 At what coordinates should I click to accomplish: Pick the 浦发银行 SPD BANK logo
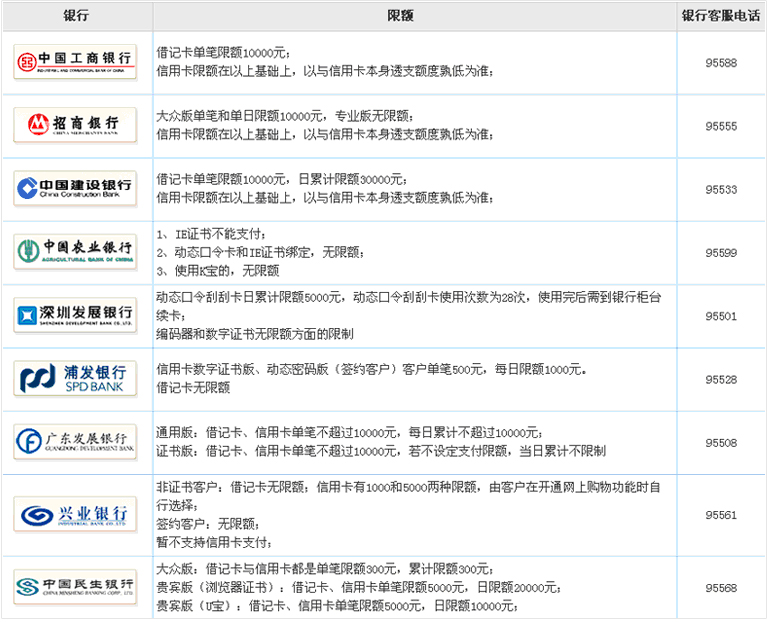tap(75, 378)
